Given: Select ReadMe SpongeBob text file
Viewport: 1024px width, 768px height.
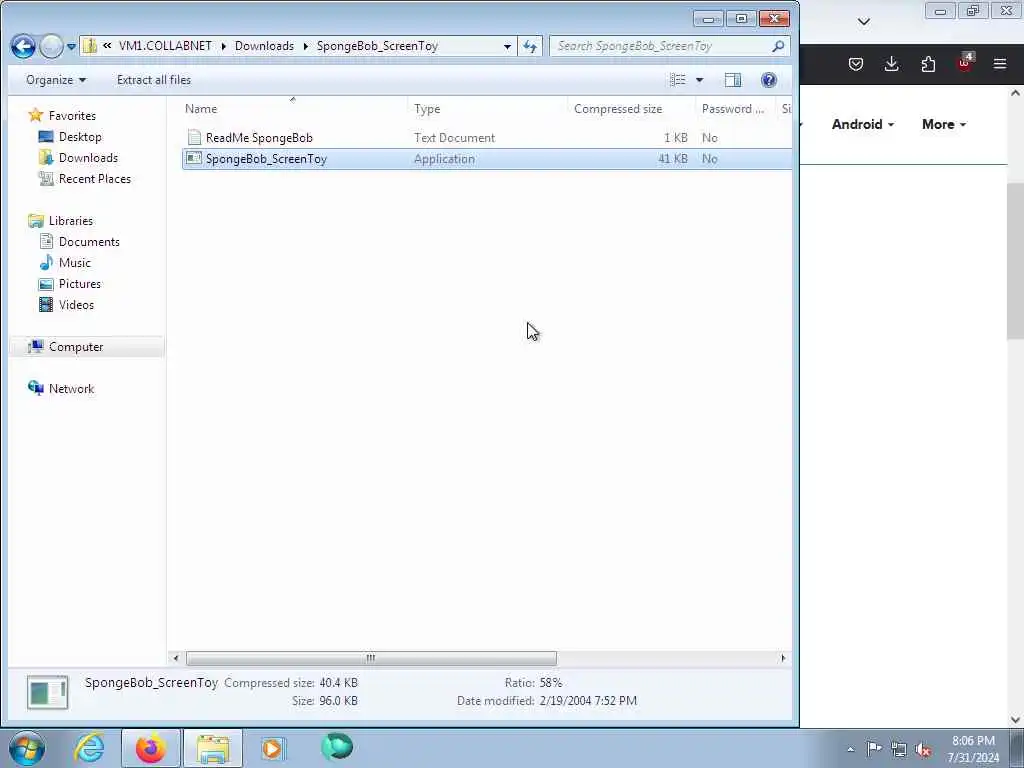Looking at the screenshot, I should click(259, 138).
